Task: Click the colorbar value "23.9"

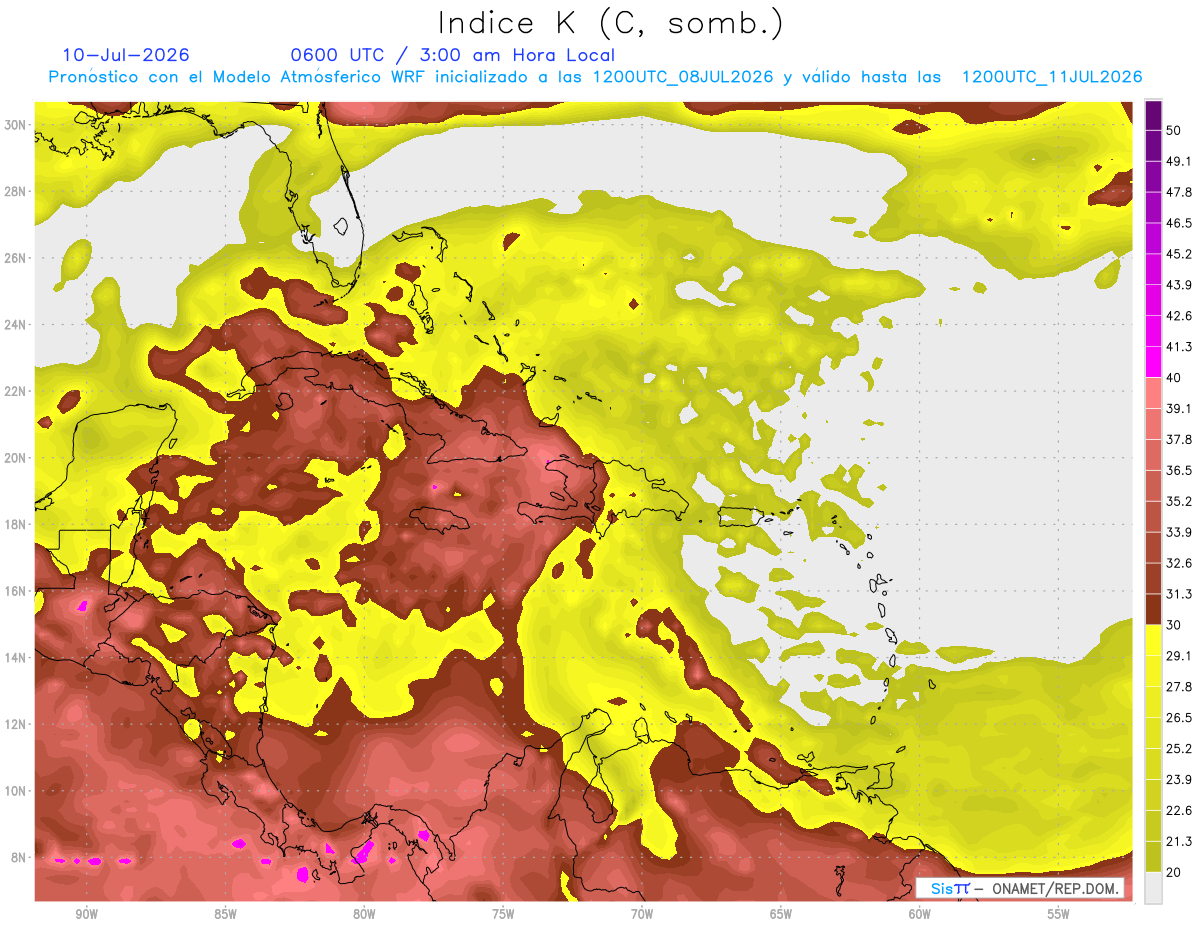Action: 1179,780
